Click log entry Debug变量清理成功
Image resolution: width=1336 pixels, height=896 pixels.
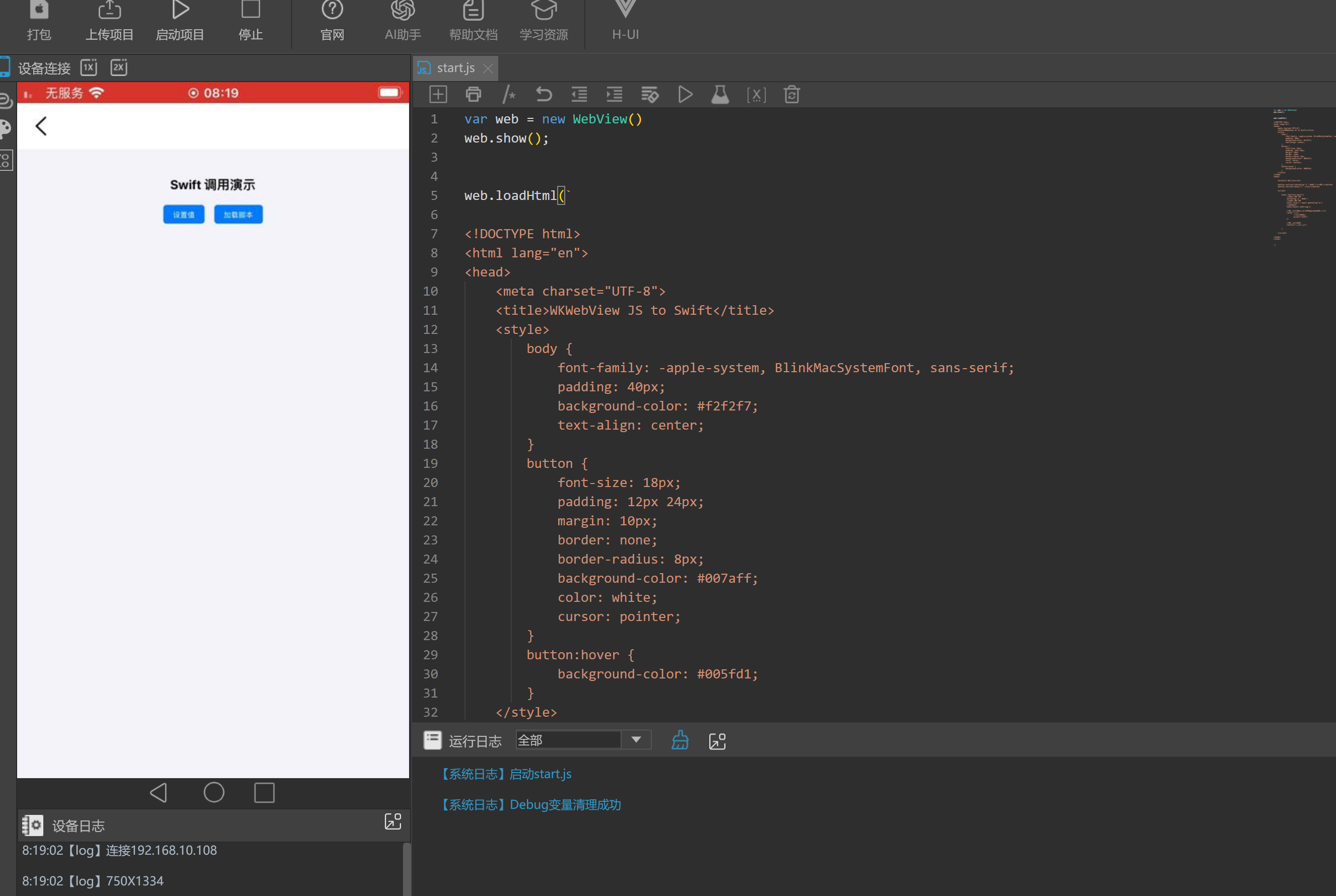click(531, 804)
